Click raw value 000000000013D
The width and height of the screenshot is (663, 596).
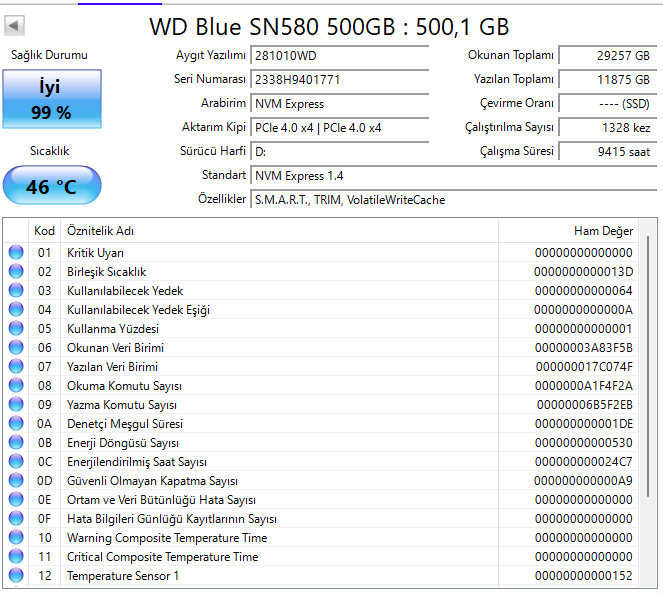click(x=584, y=272)
